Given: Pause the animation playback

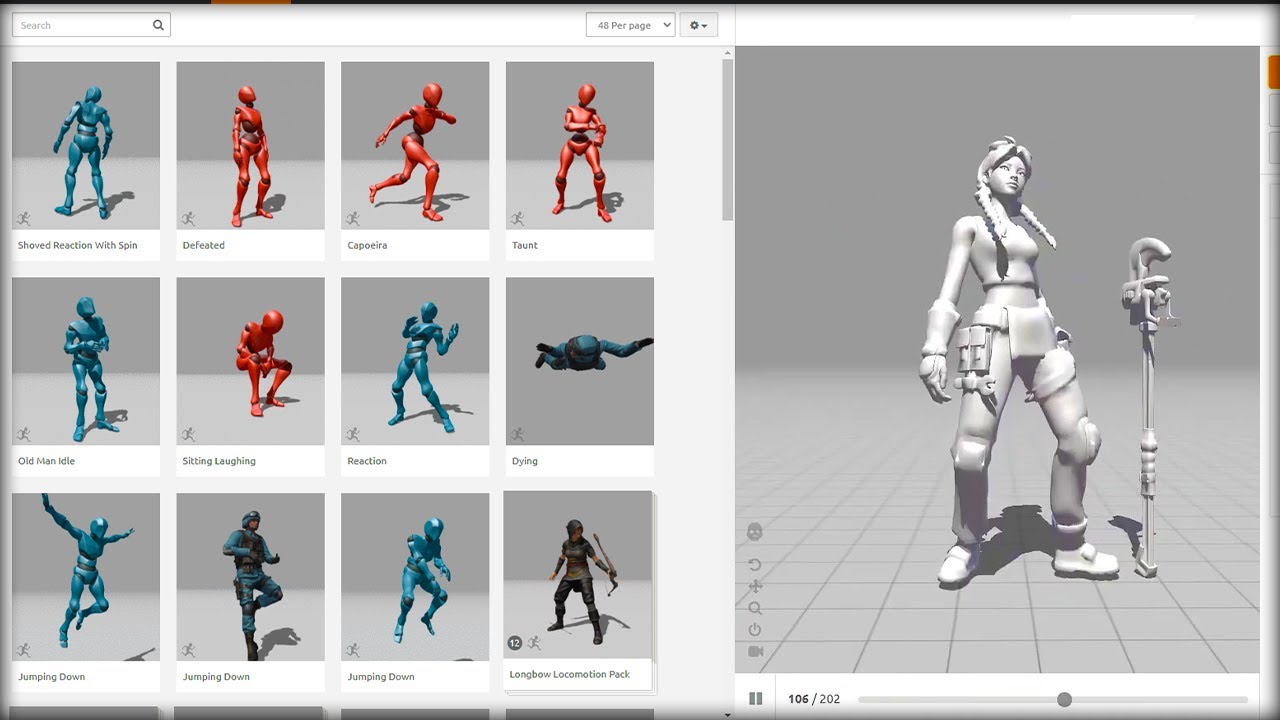Looking at the screenshot, I should (x=756, y=699).
